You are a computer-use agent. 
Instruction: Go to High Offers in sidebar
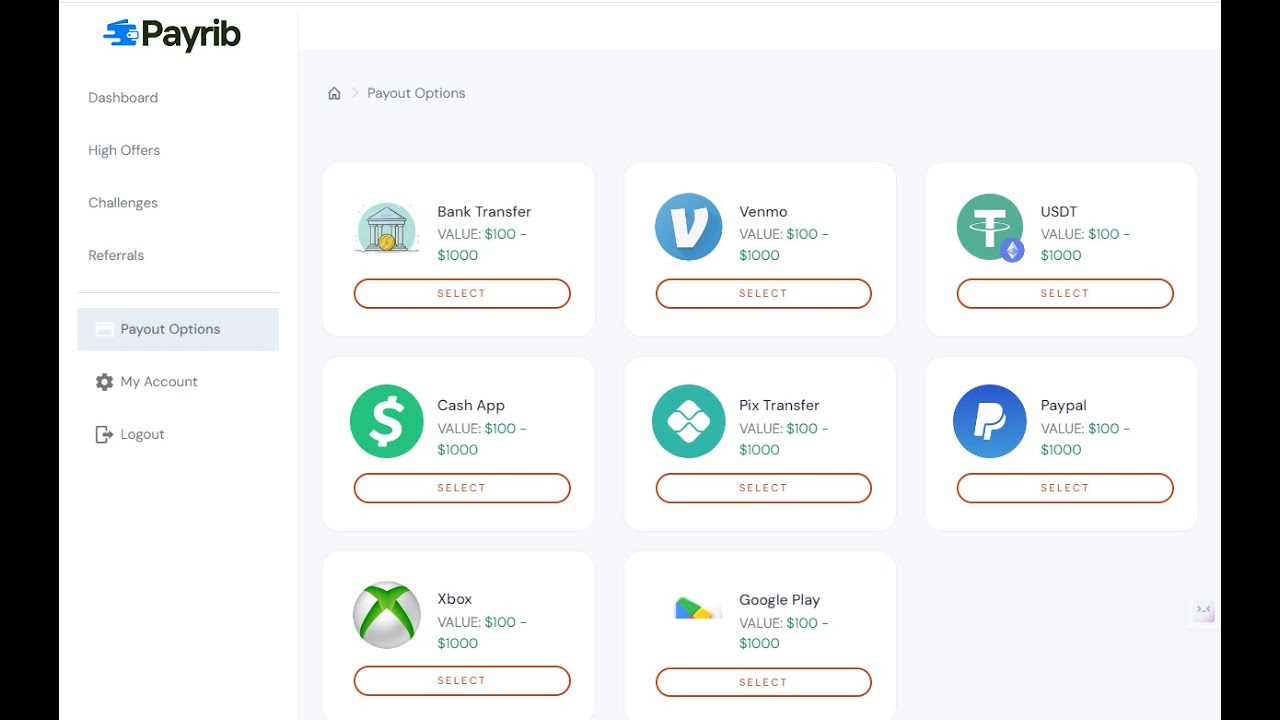pos(124,150)
